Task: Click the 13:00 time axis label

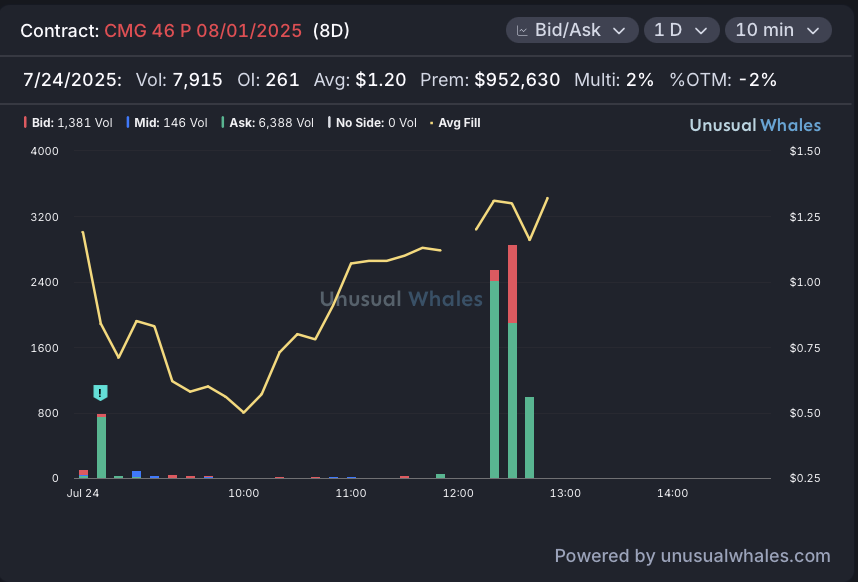Action: click(565, 493)
